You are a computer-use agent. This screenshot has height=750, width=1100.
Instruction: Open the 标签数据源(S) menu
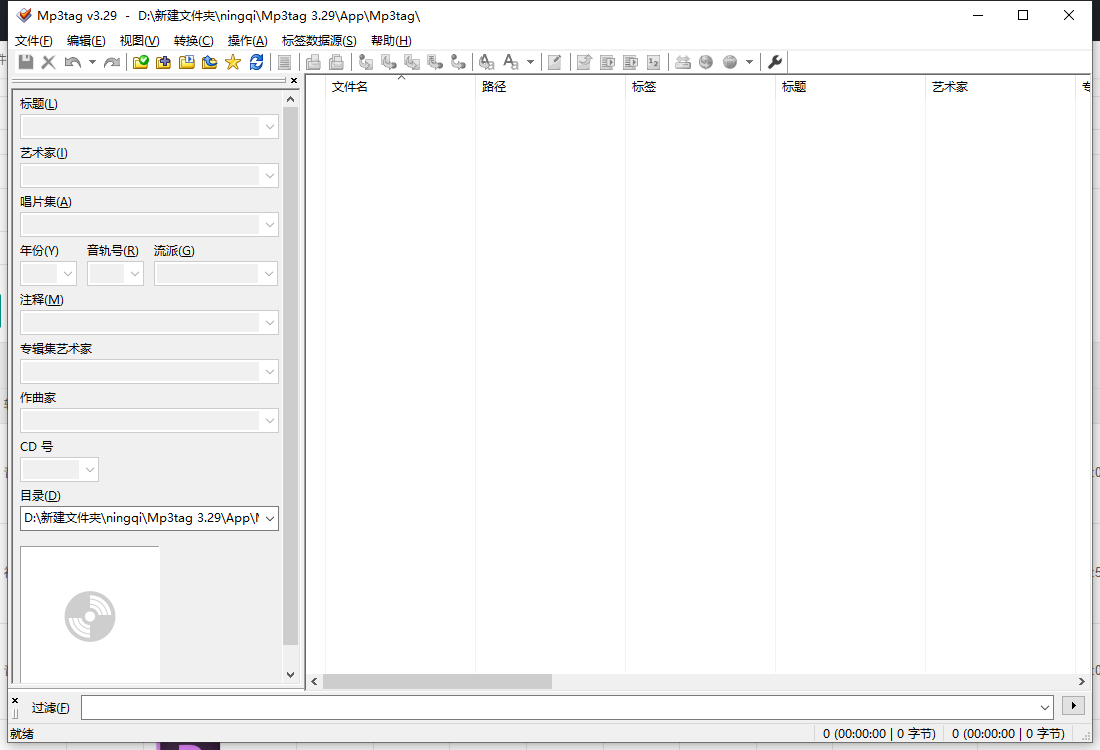pyautogui.click(x=319, y=41)
